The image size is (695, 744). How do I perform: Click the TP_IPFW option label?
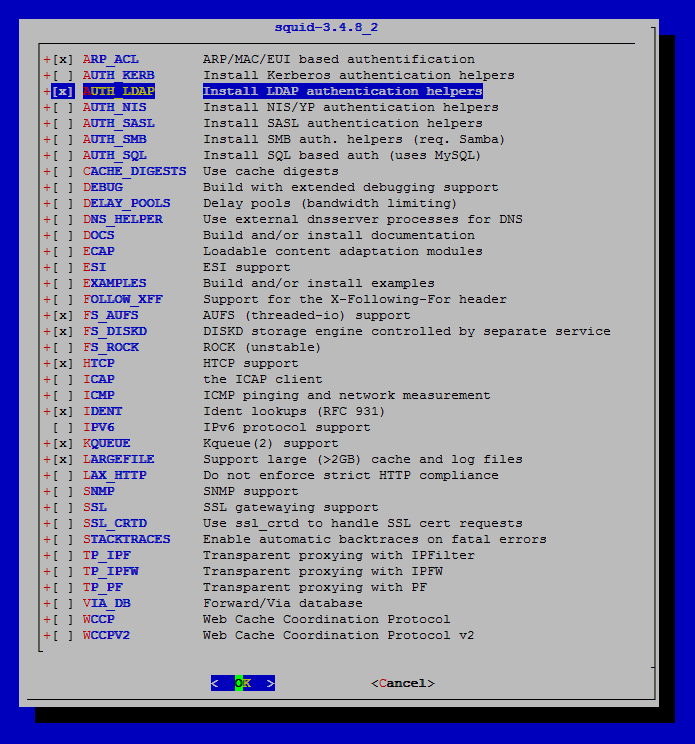pos(111,572)
